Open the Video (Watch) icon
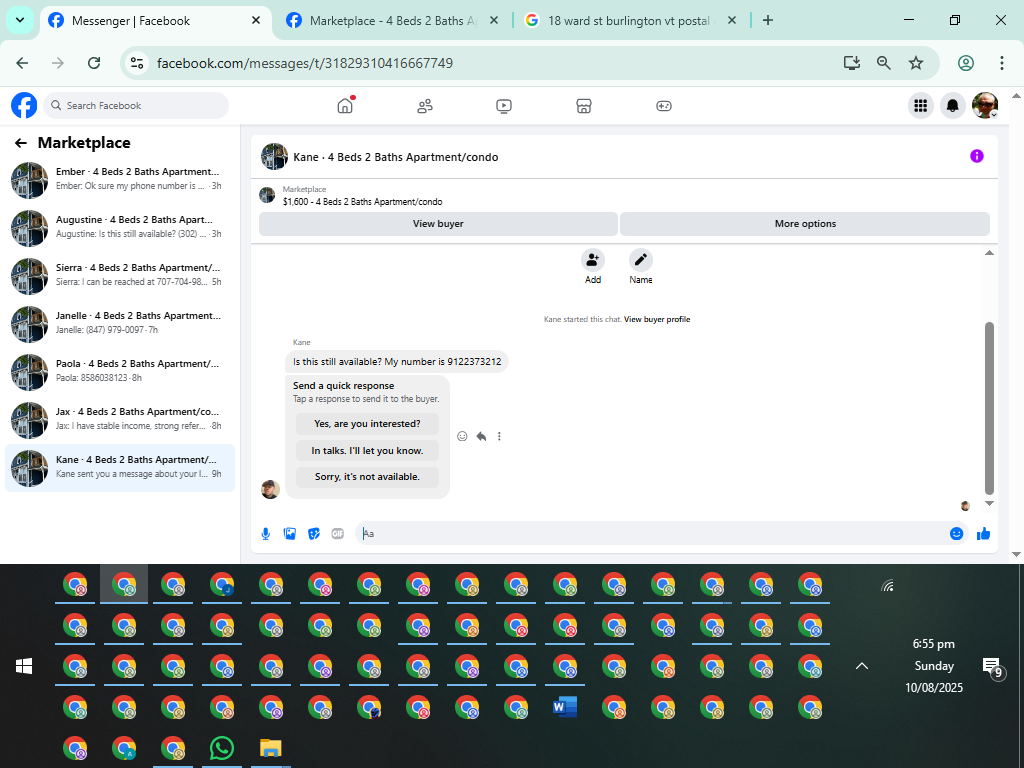Viewport: 1024px width, 768px height. click(504, 106)
